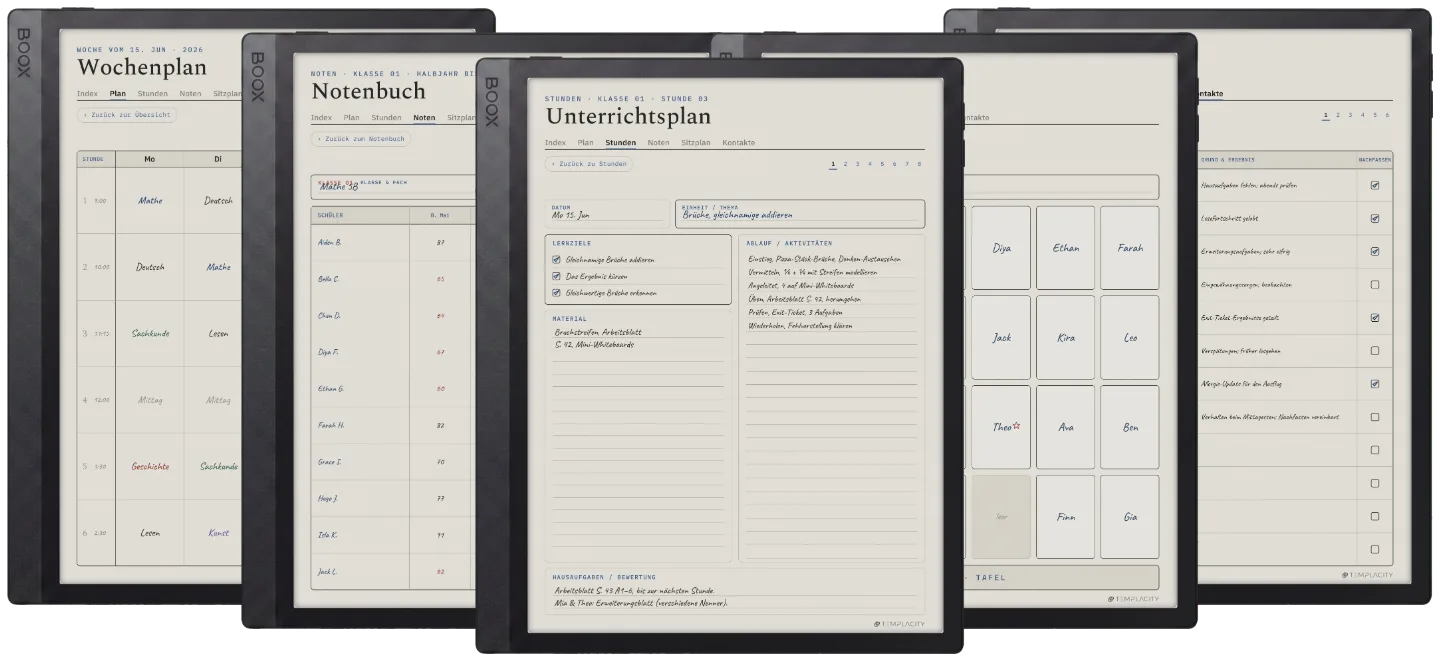Image resolution: width=1440 pixels, height=661 pixels.
Task: Switch to Noten tab in Unterrichtsplan screen
Action: pyautogui.click(x=658, y=143)
